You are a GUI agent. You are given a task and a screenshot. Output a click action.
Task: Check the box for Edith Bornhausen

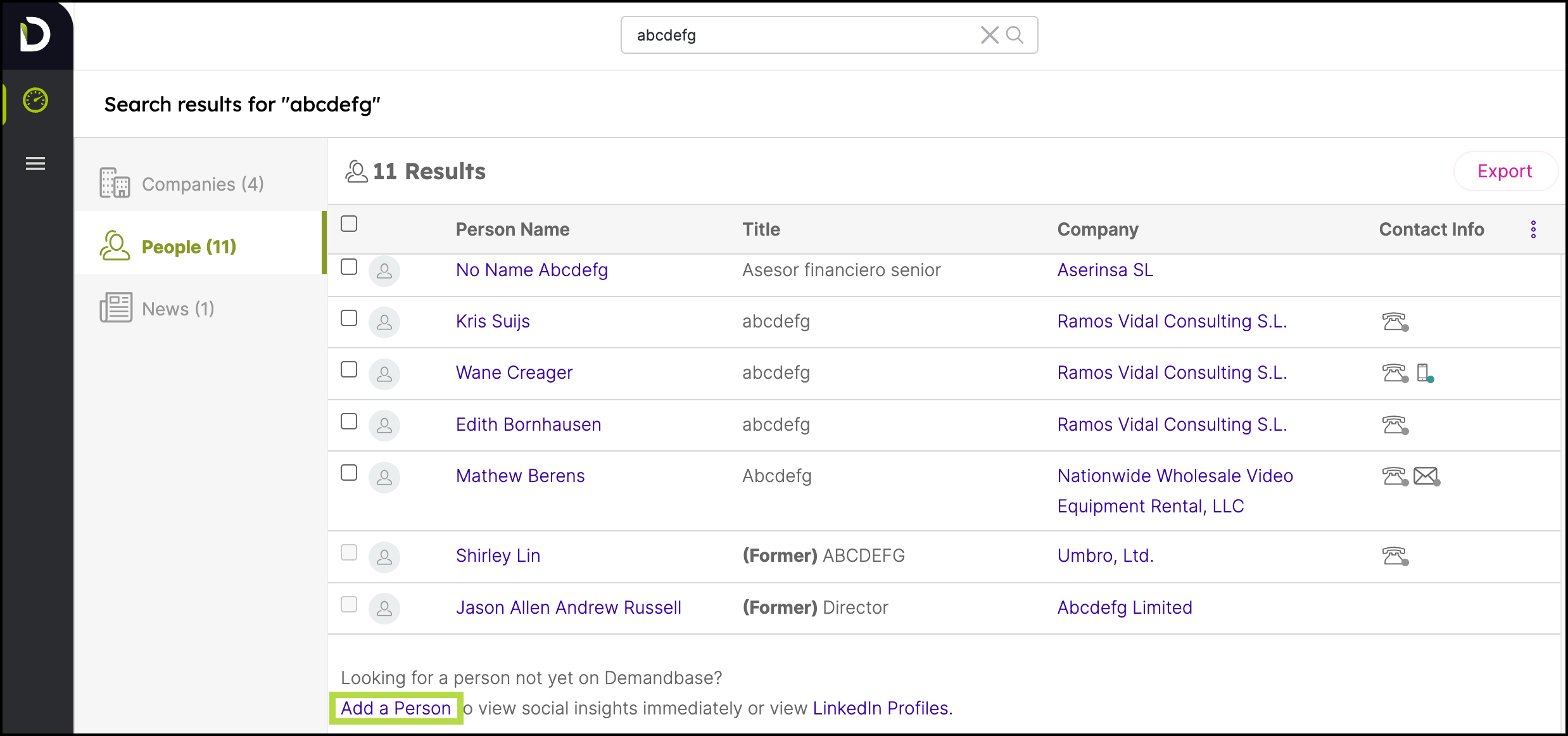[x=349, y=421]
